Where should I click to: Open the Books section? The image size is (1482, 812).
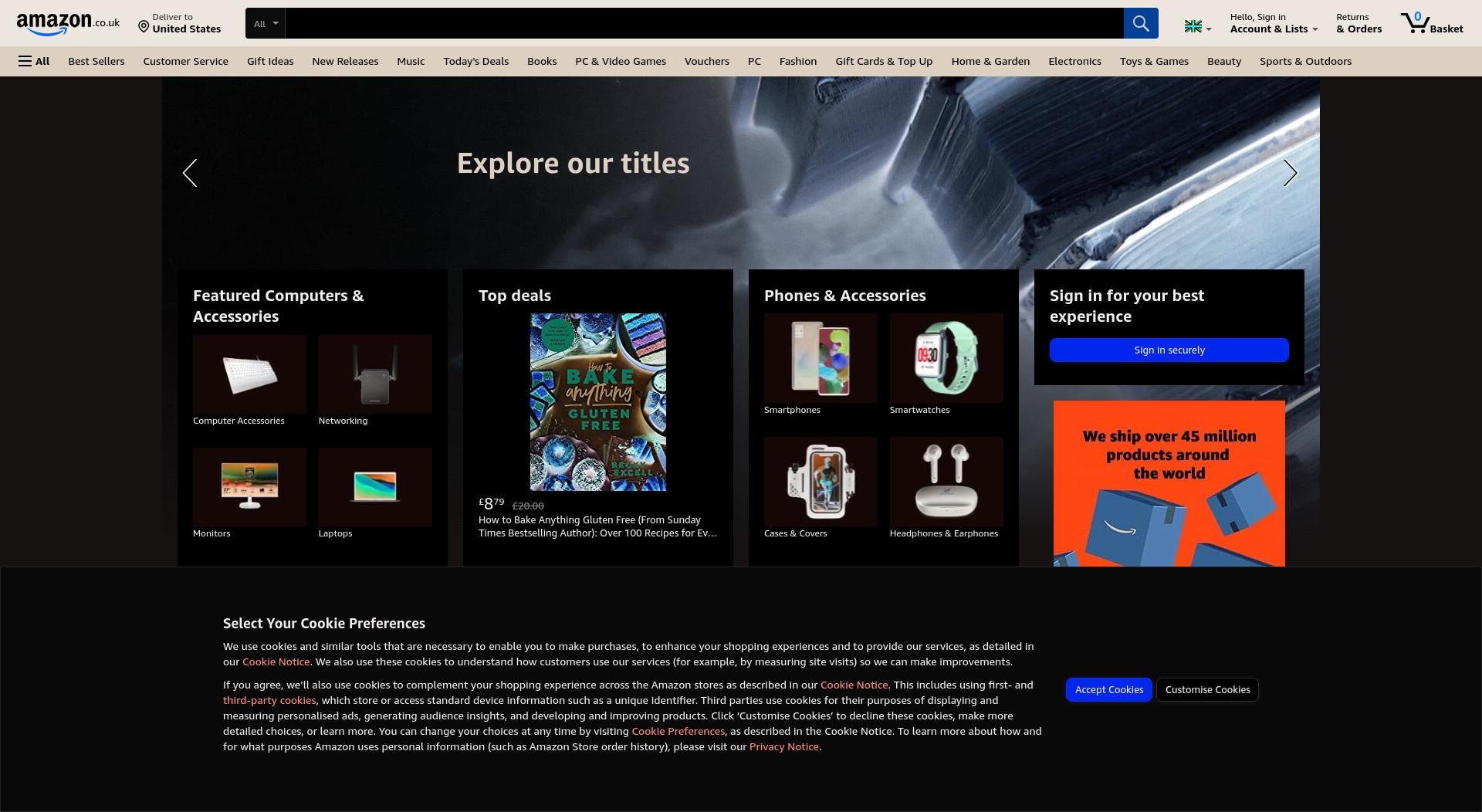click(542, 61)
